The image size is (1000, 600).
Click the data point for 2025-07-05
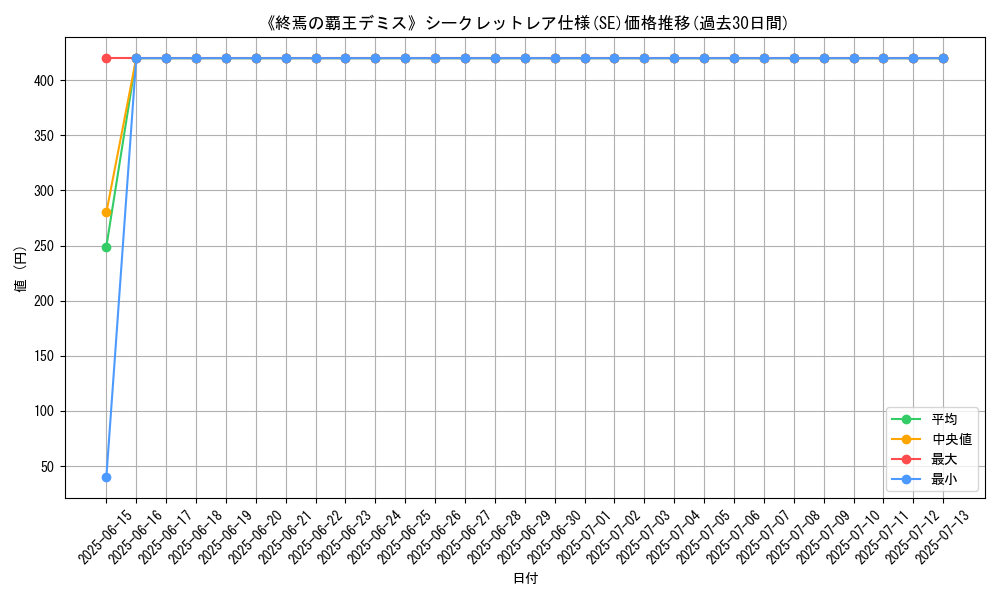(705, 59)
